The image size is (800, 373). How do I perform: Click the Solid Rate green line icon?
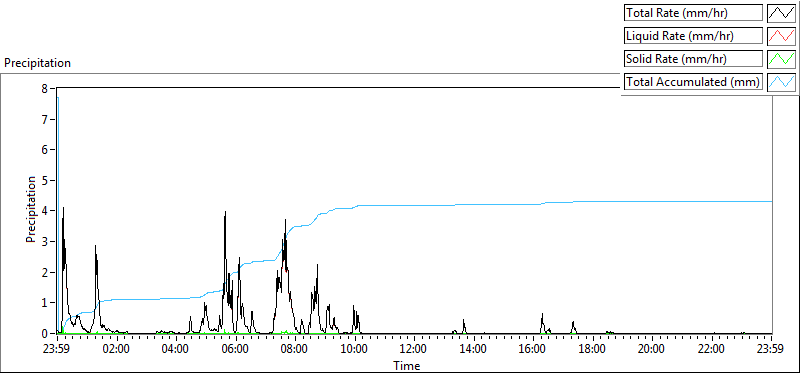pyautogui.click(x=781, y=59)
